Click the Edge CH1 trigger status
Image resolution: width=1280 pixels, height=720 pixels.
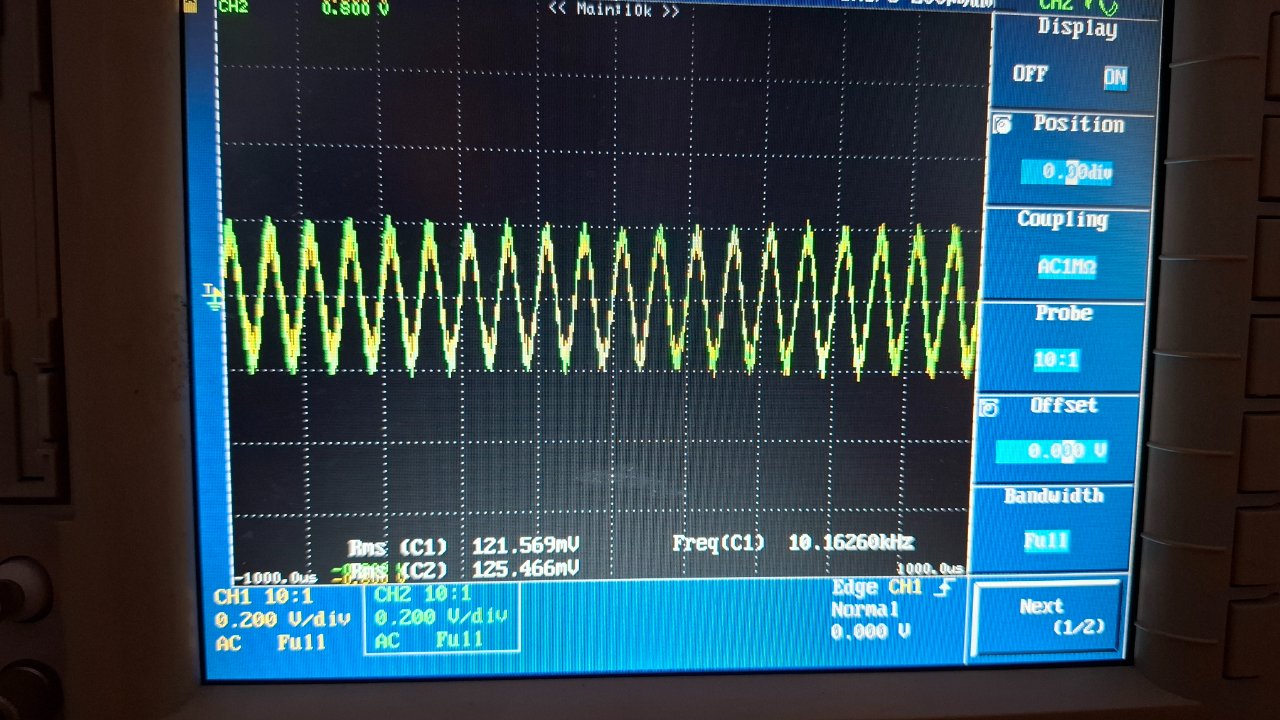pyautogui.click(x=877, y=588)
